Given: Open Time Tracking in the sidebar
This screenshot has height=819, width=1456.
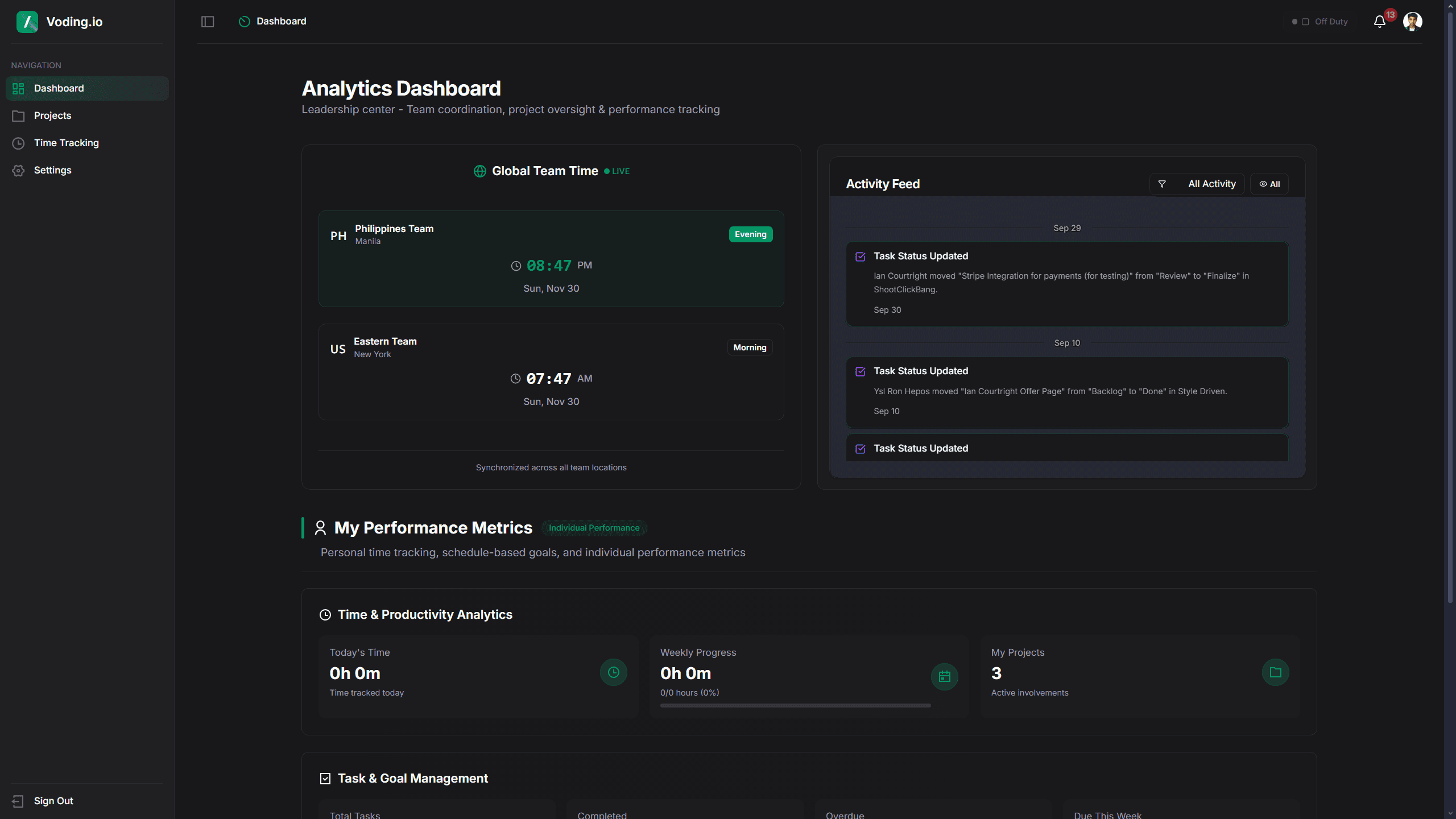Looking at the screenshot, I should (x=87, y=143).
